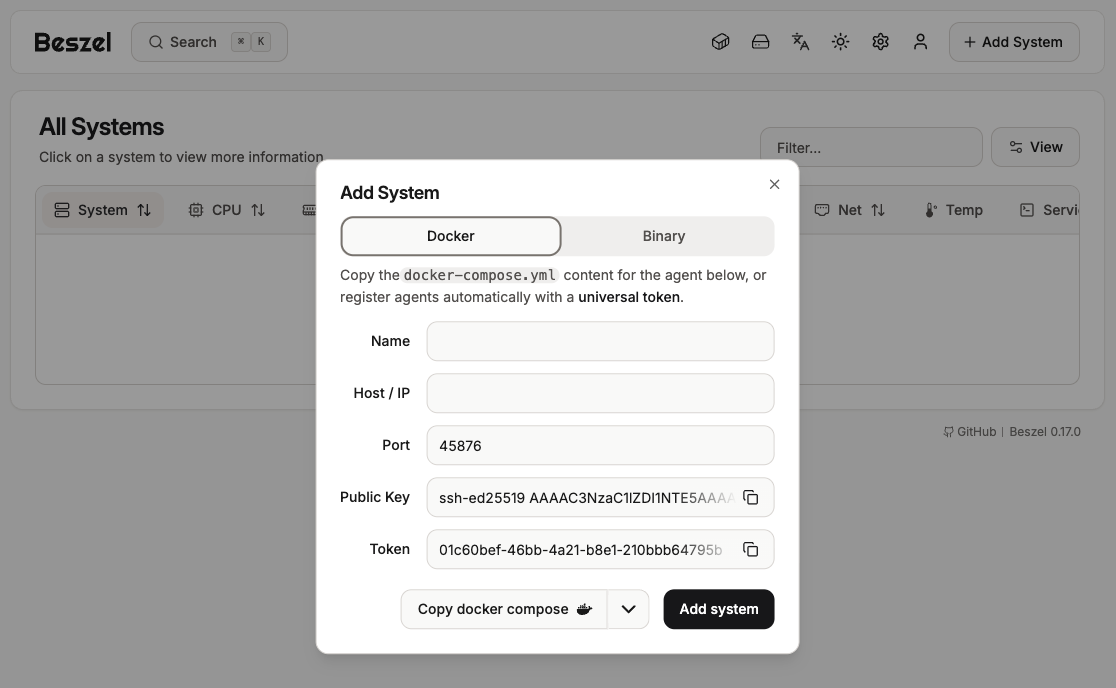Image resolution: width=1116 pixels, height=688 pixels.
Task: Follow the universal token link
Action: point(629,297)
